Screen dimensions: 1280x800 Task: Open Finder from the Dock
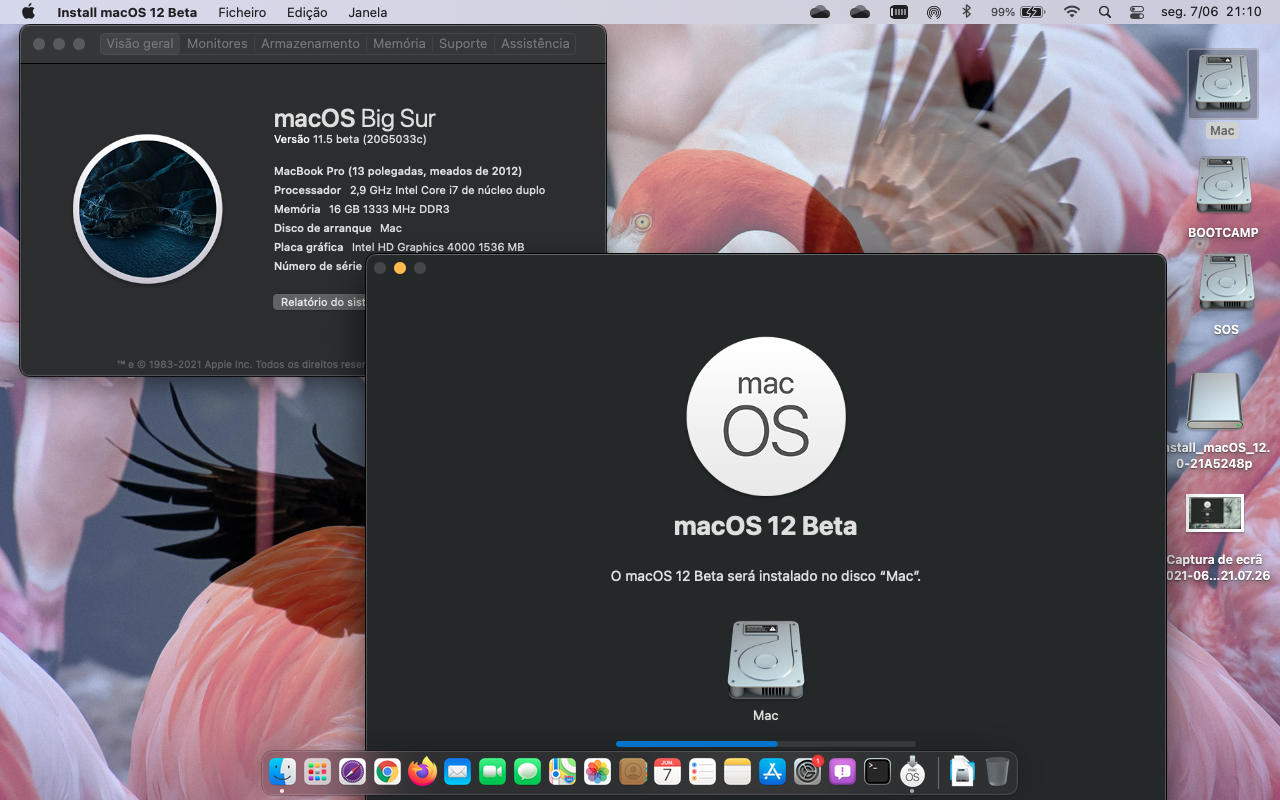[x=283, y=771]
